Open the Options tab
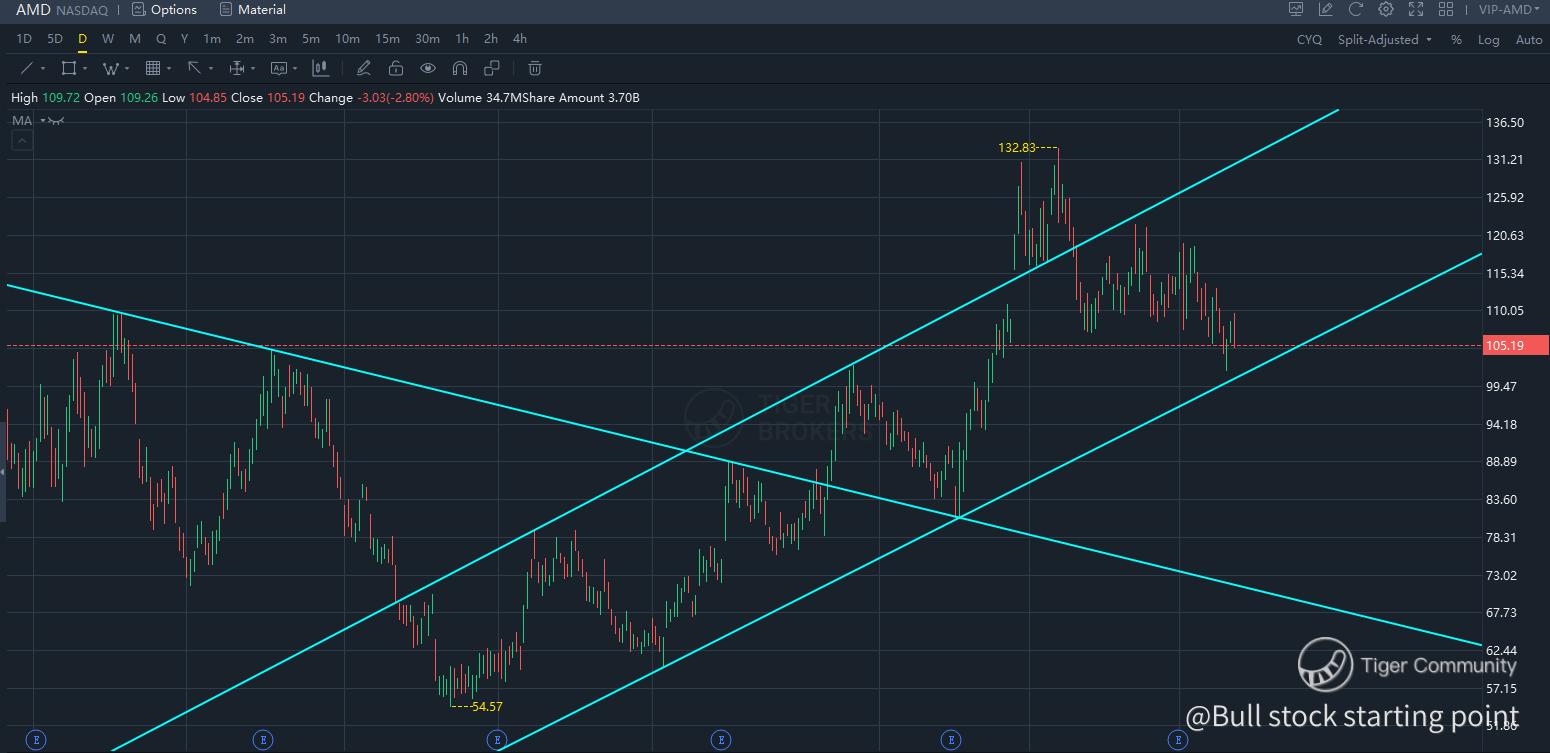The width and height of the screenshot is (1550, 753). pos(165,10)
